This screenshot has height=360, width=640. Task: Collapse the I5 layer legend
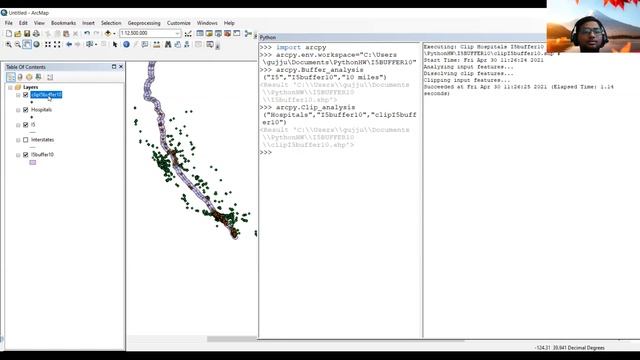[x=18, y=125]
